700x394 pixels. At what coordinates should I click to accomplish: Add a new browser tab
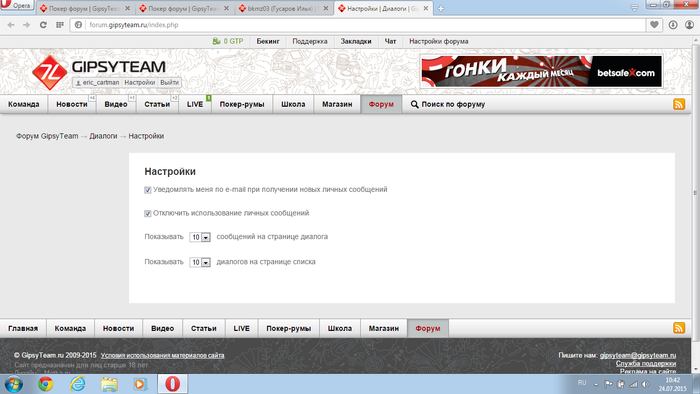[x=441, y=8]
